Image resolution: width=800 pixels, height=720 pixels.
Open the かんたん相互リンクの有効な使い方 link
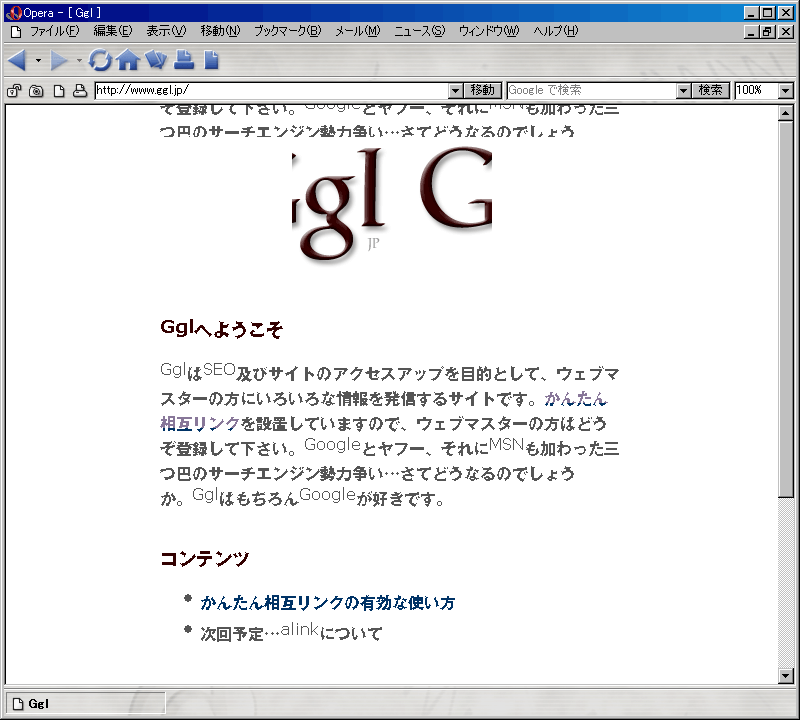[328, 603]
